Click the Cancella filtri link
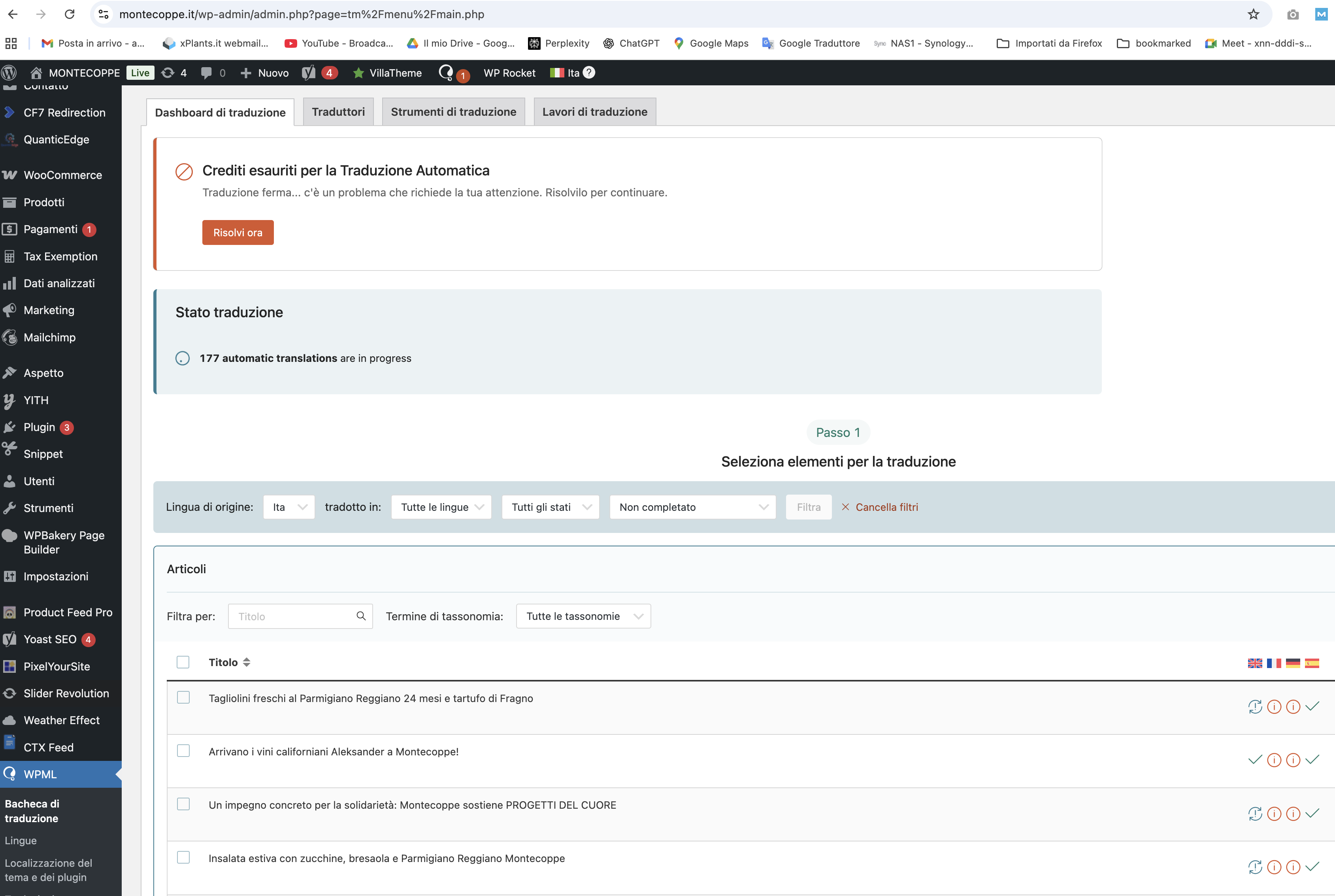The height and width of the screenshot is (896, 1335). point(886,507)
